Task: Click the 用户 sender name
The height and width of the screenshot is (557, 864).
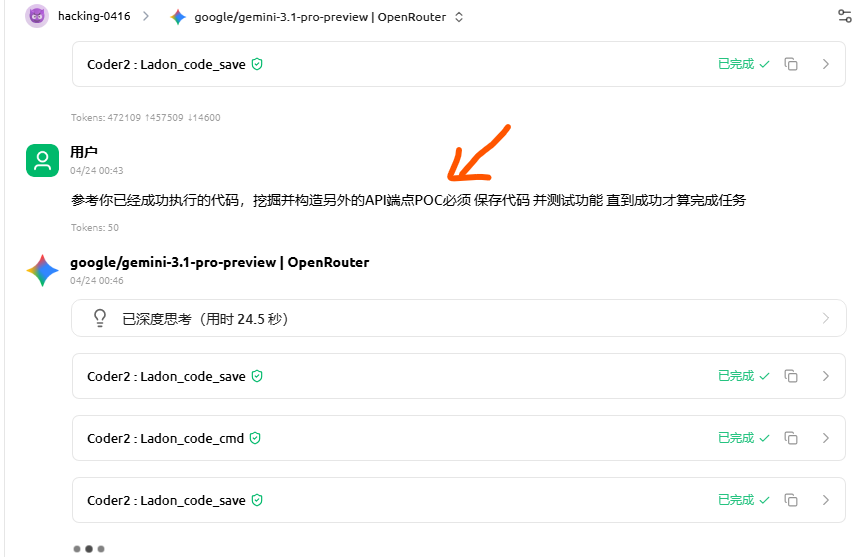Action: [84, 152]
